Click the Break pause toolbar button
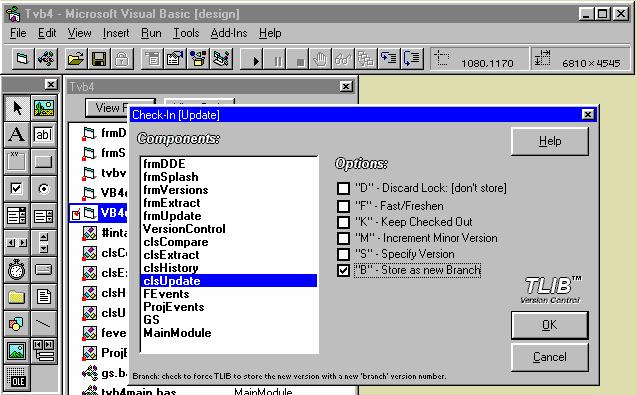This screenshot has width=637, height=395. pyautogui.click(x=275, y=59)
